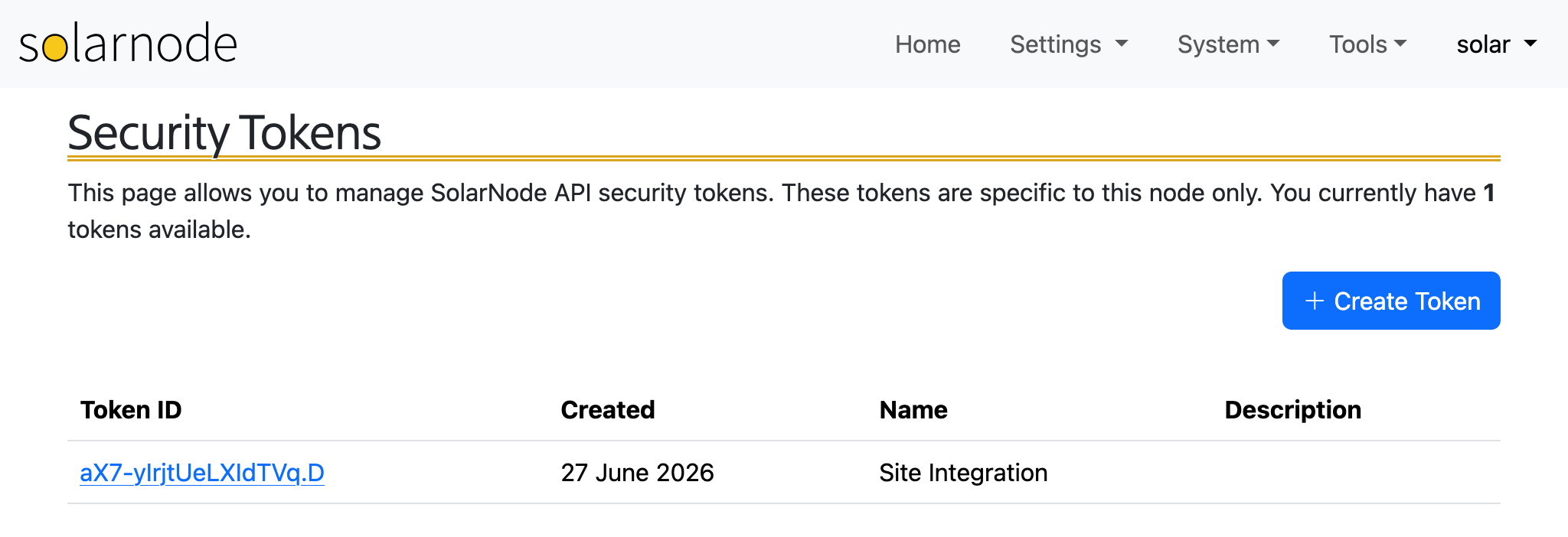Click the solarnode logo
The image size is (1568, 537).
point(128,44)
